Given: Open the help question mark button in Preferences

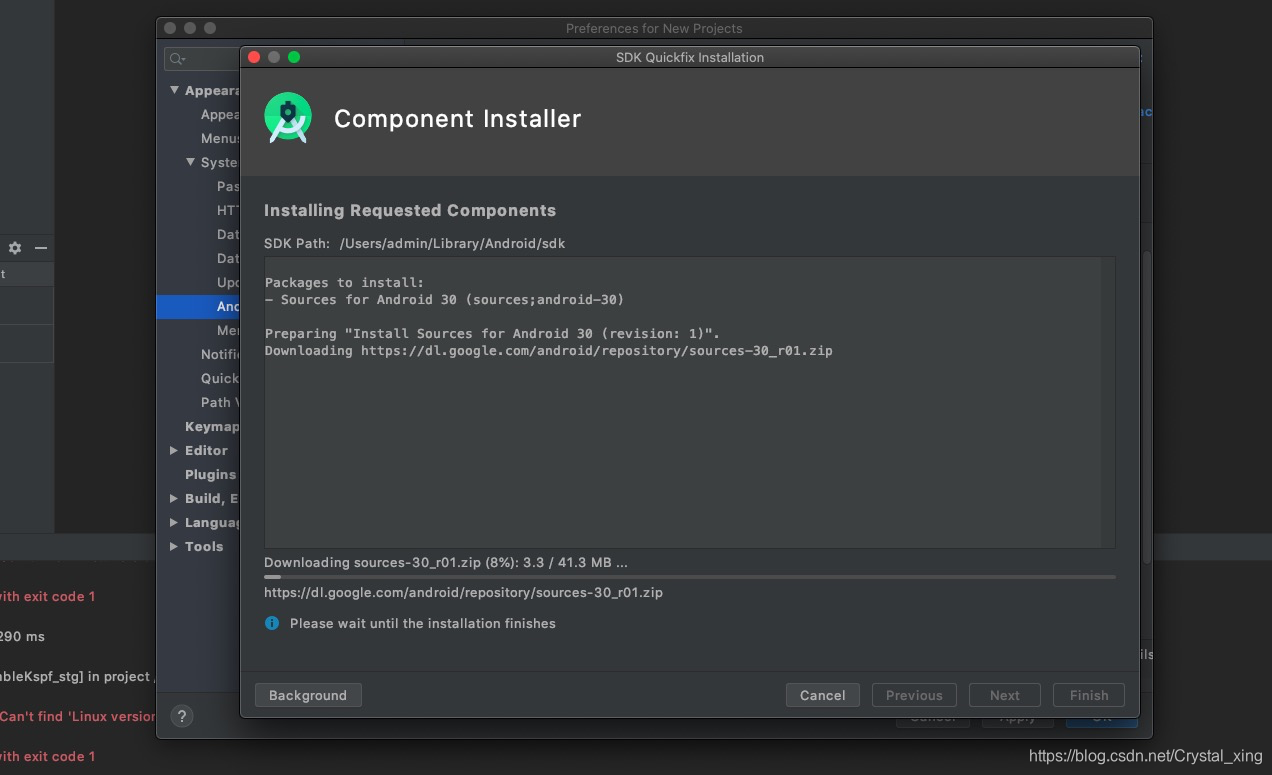Looking at the screenshot, I should pyautogui.click(x=181, y=716).
